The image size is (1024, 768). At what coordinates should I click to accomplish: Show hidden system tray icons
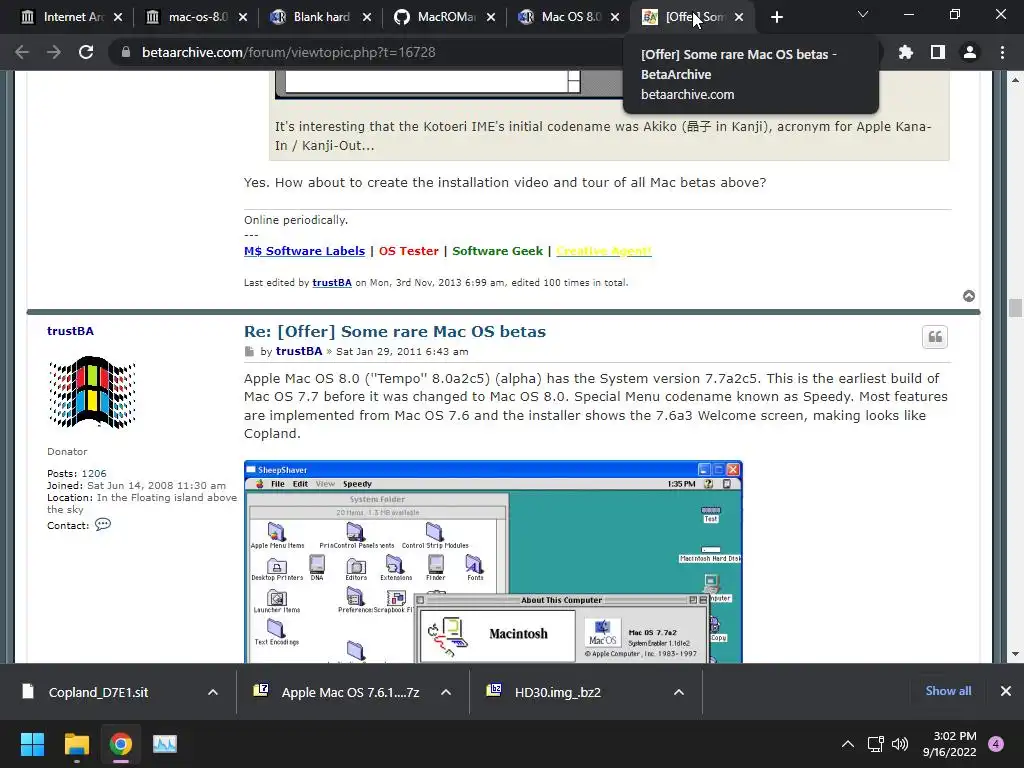(x=848, y=744)
